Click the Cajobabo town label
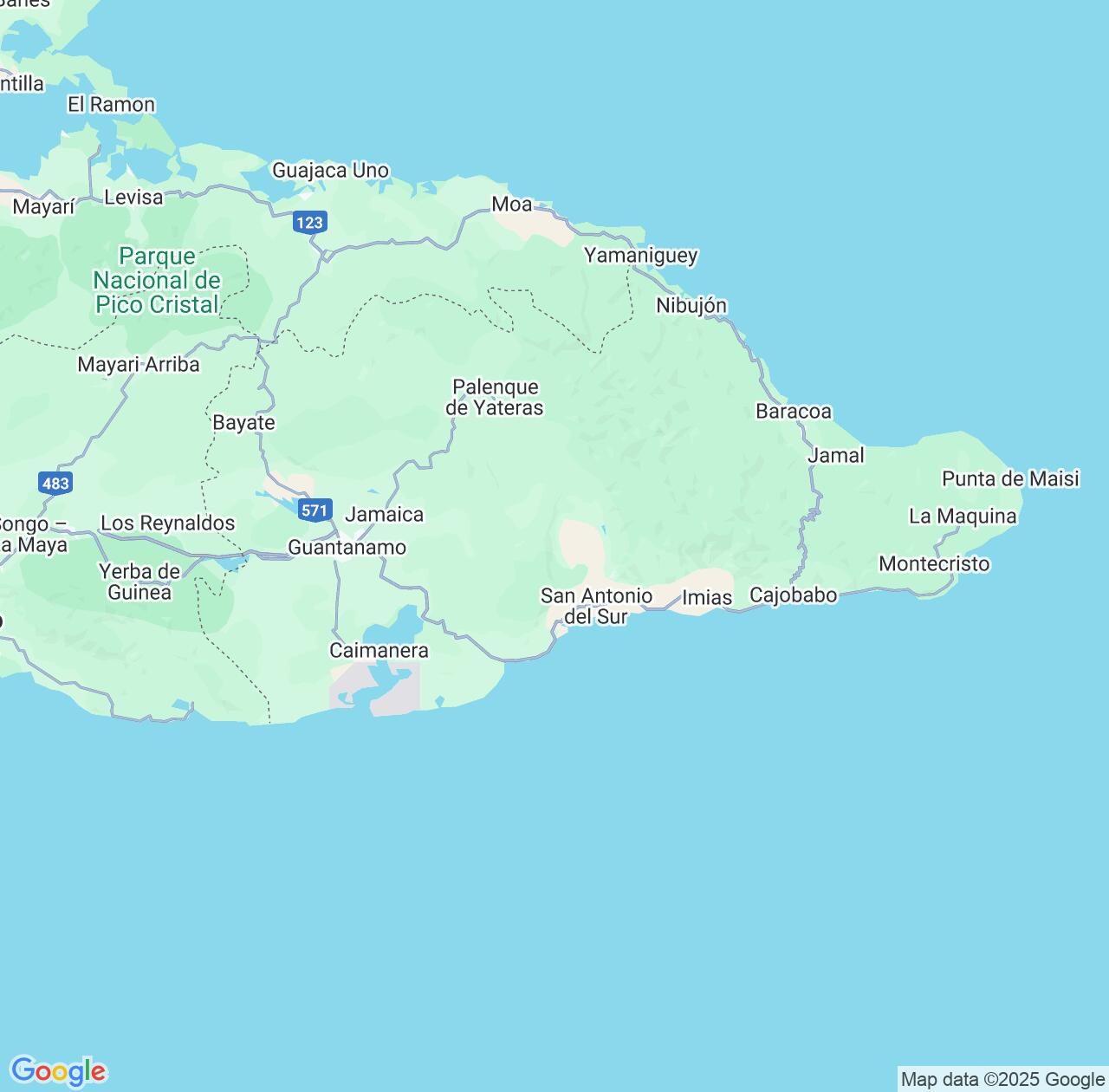Image resolution: width=1109 pixels, height=1092 pixels. (793, 595)
